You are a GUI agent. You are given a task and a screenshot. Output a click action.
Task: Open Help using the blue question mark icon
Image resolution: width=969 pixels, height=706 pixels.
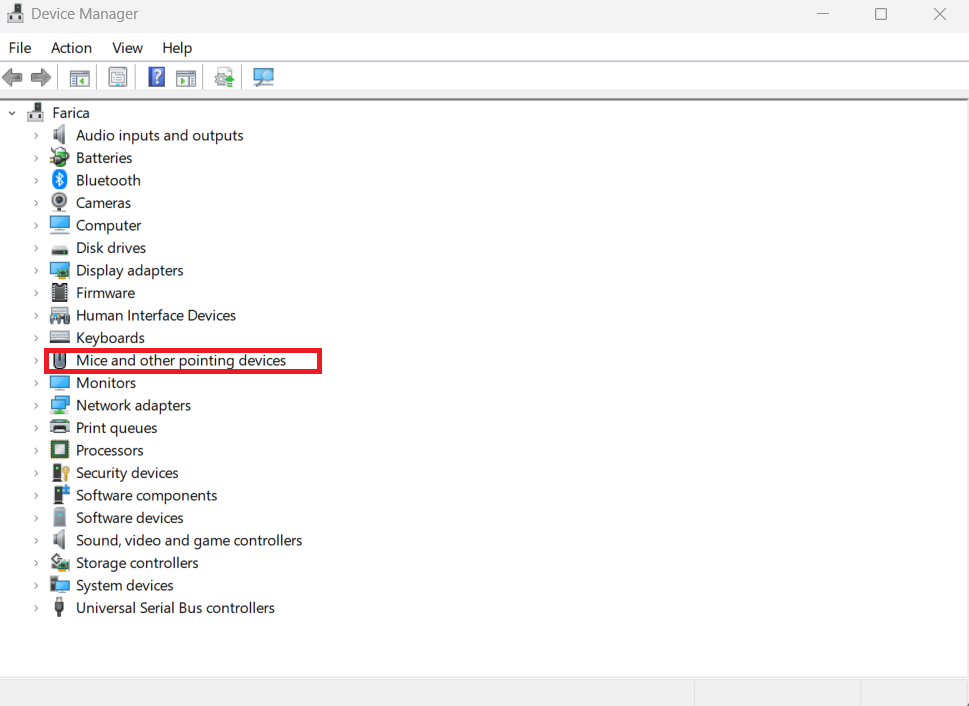(x=156, y=77)
